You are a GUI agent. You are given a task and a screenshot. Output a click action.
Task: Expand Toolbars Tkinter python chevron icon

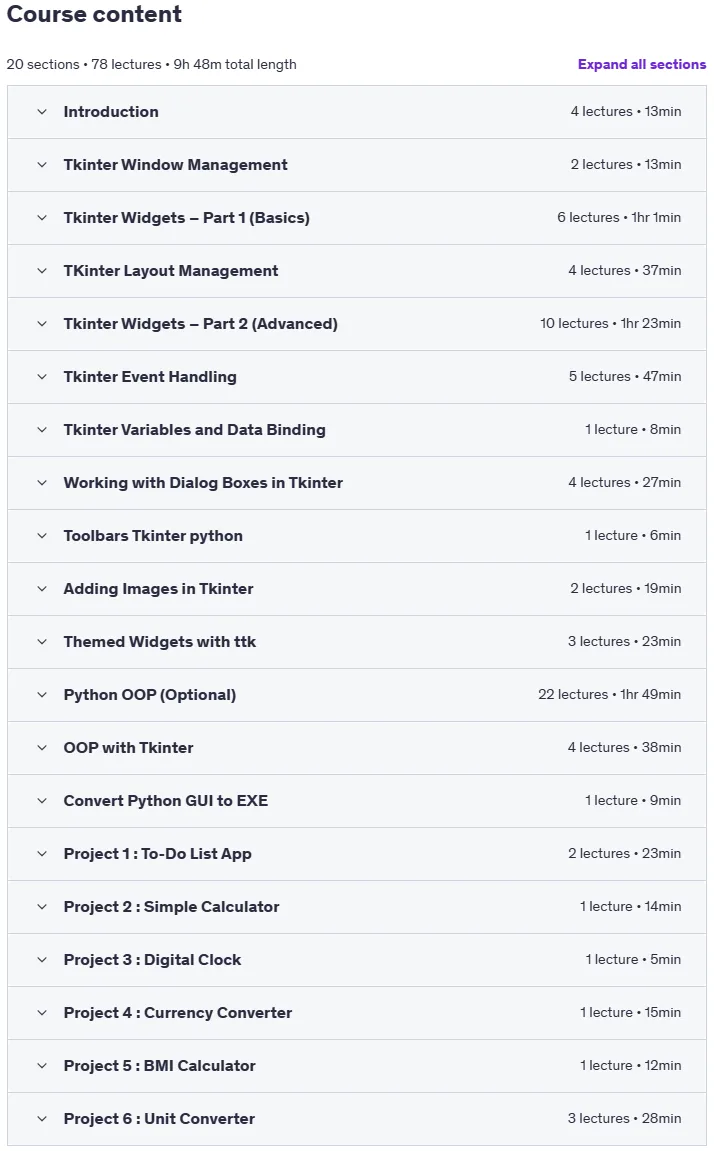click(42, 536)
